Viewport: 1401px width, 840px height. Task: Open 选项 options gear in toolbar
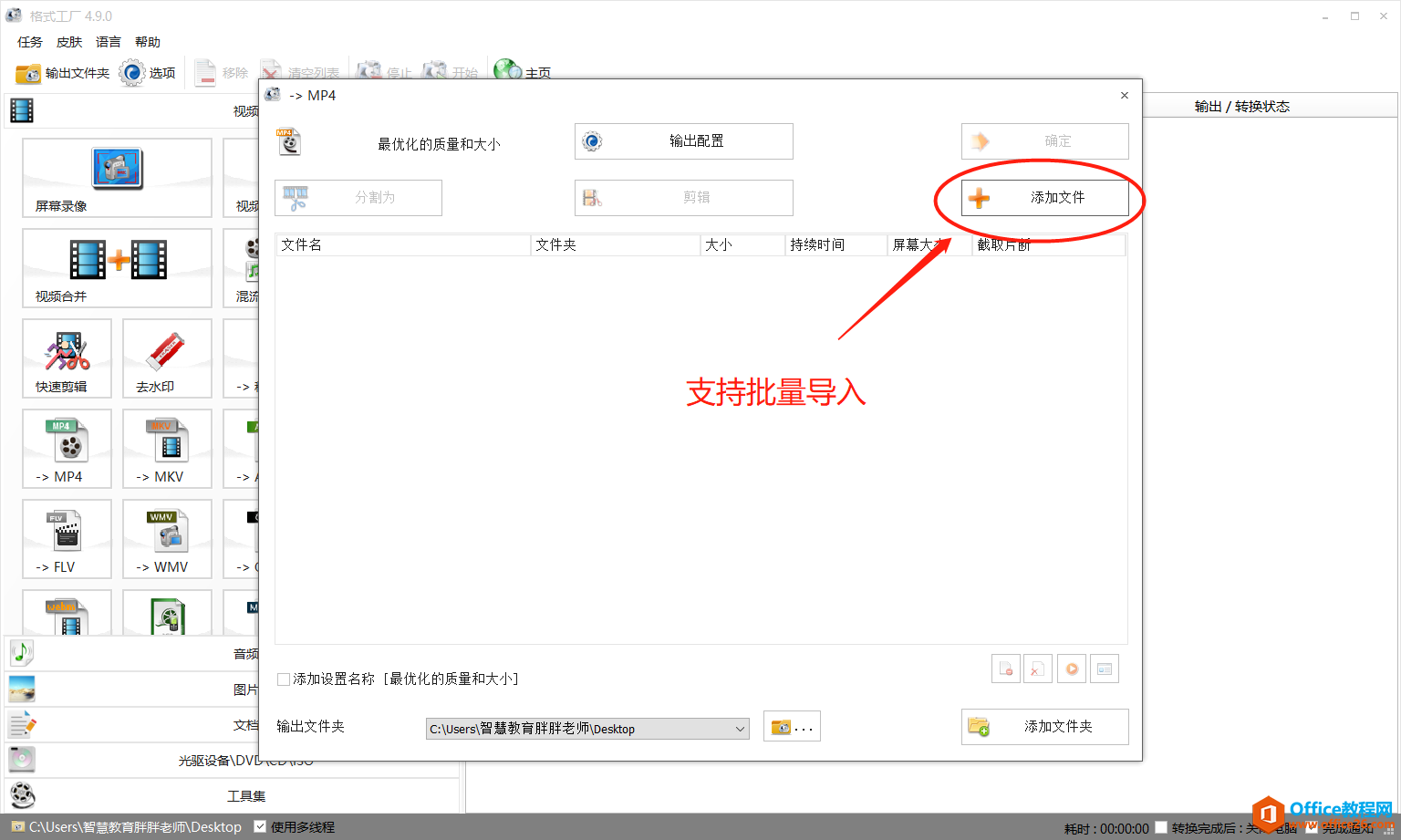148,73
